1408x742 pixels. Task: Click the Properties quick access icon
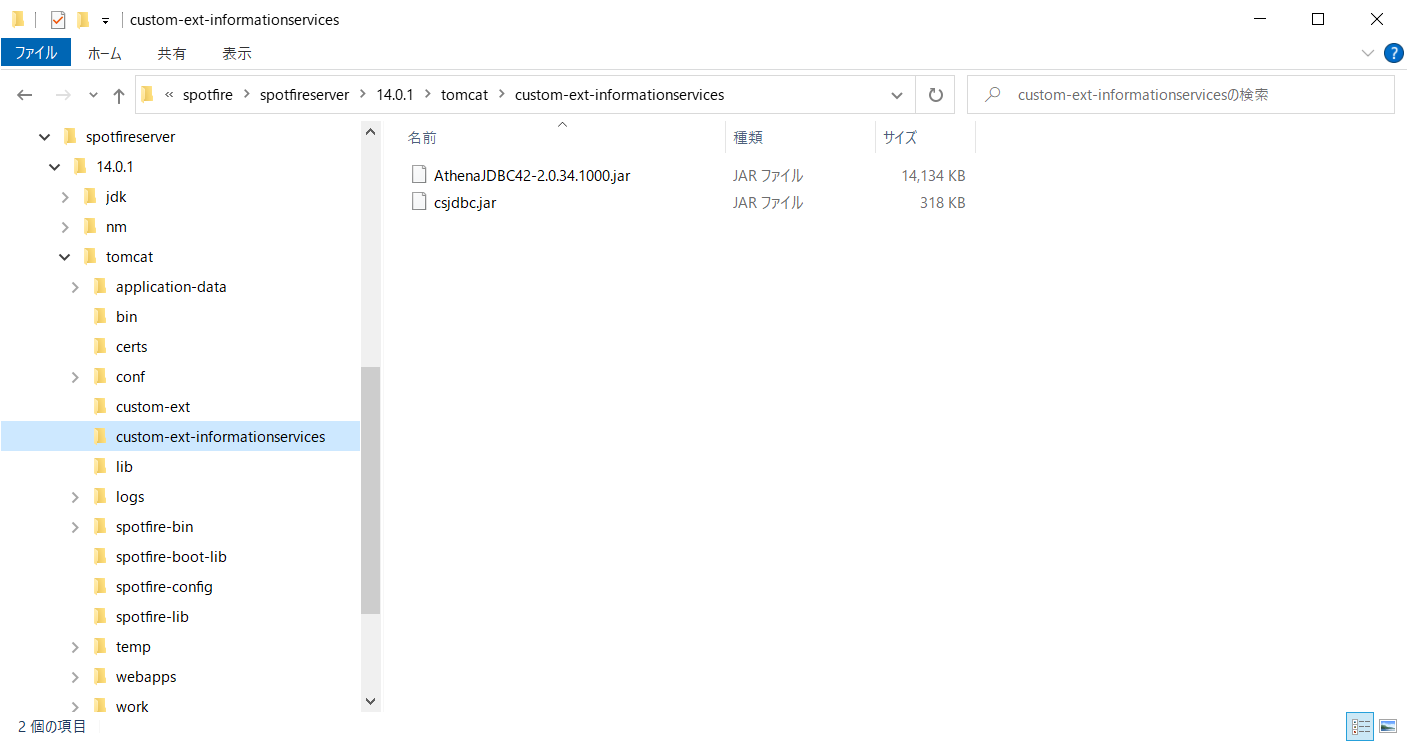coord(58,19)
